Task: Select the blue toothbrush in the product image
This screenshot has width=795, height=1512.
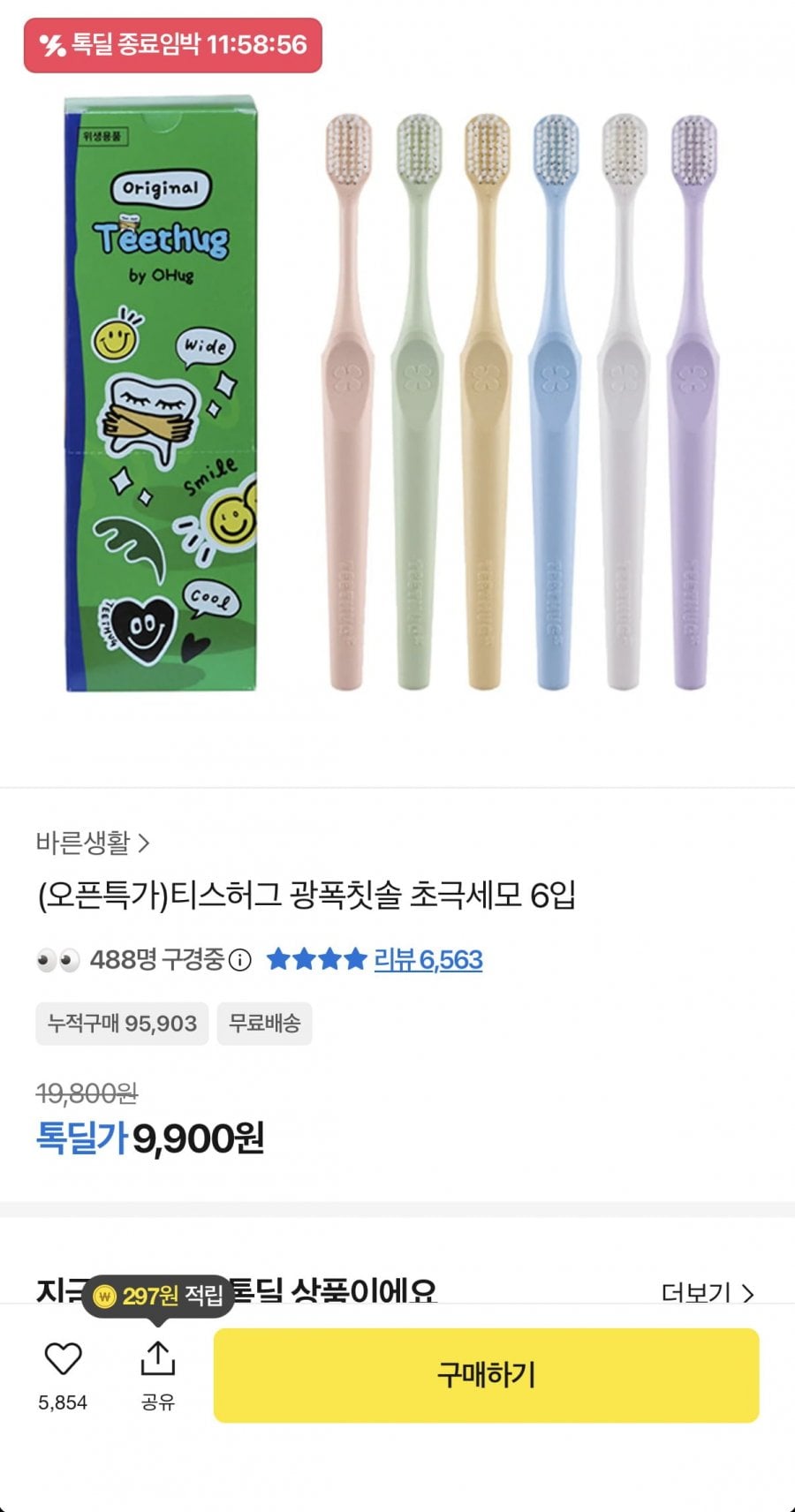Action: (555, 397)
